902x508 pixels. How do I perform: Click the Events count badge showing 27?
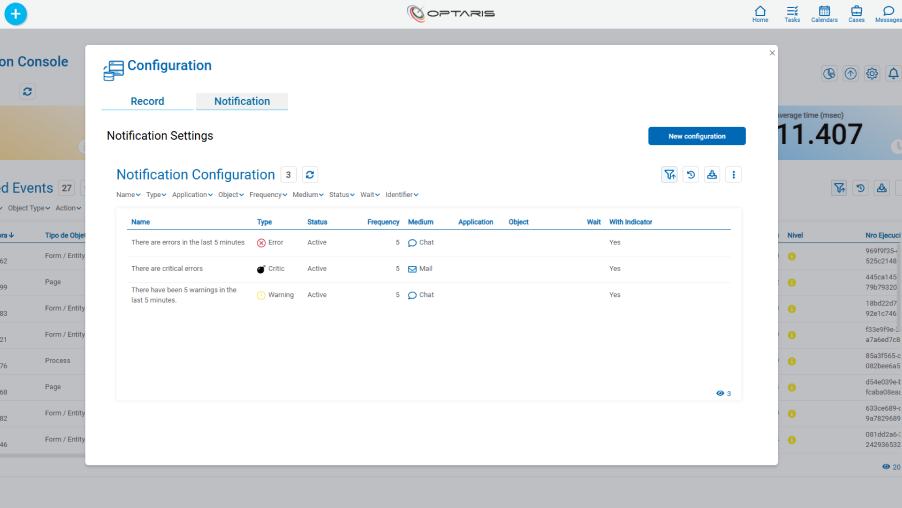point(67,188)
